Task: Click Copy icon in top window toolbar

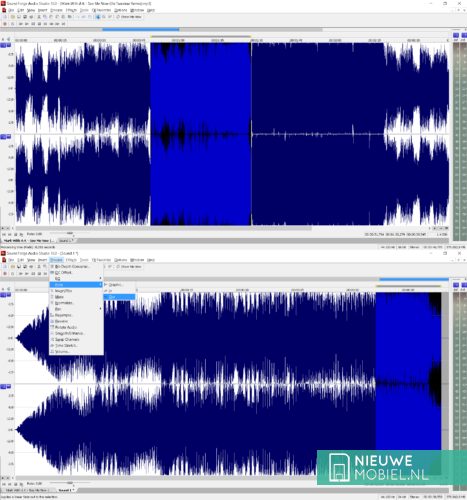Action: tap(45, 17)
